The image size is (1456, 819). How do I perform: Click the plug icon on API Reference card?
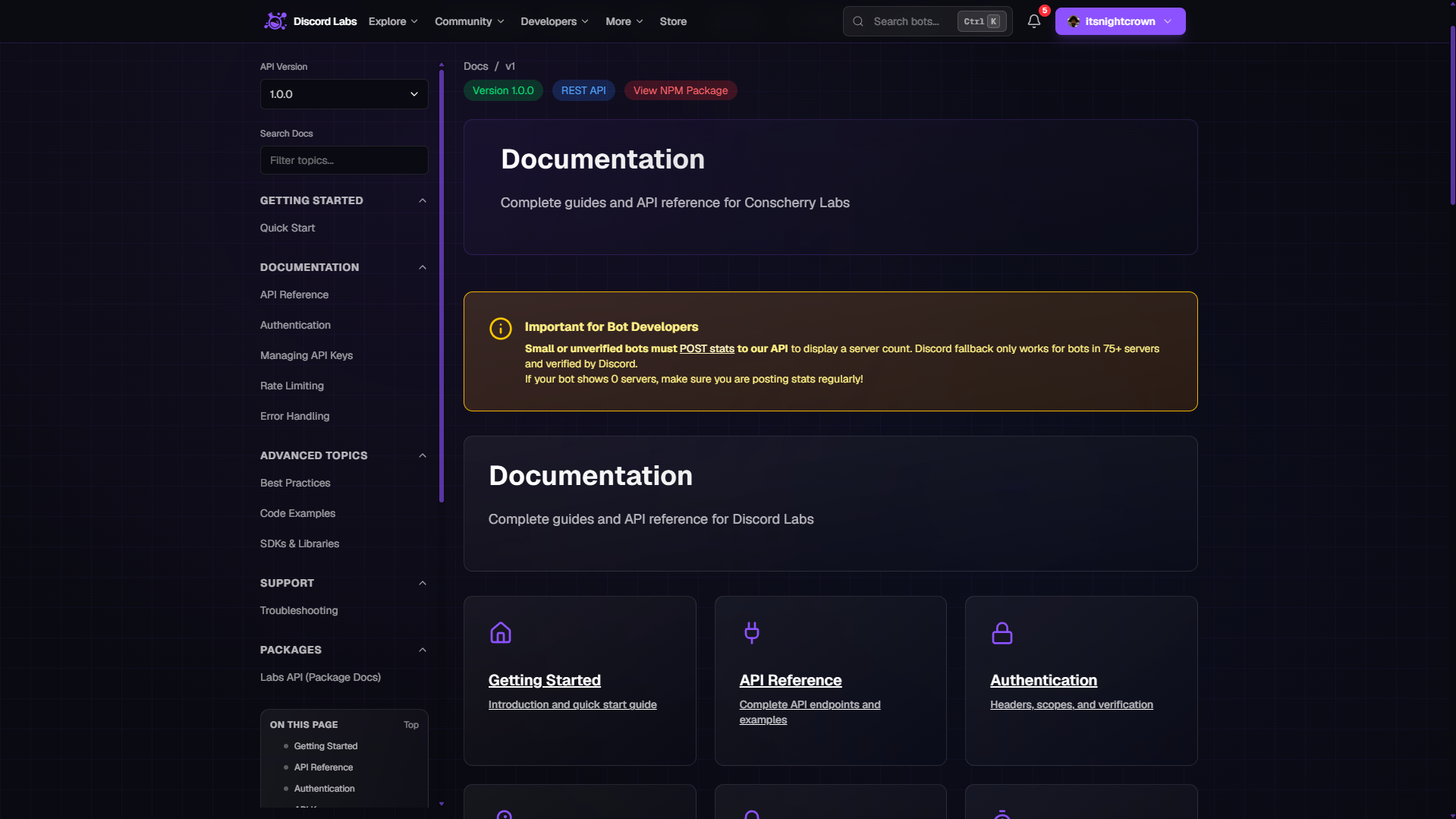(x=752, y=632)
